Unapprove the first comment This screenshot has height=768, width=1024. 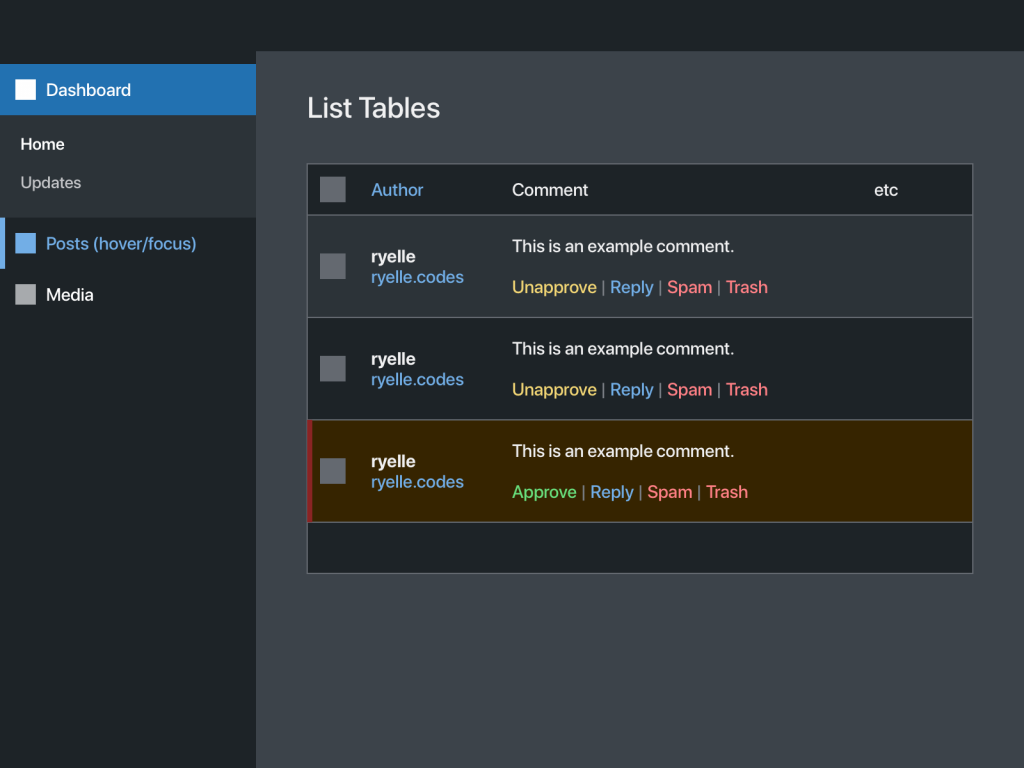coord(554,287)
